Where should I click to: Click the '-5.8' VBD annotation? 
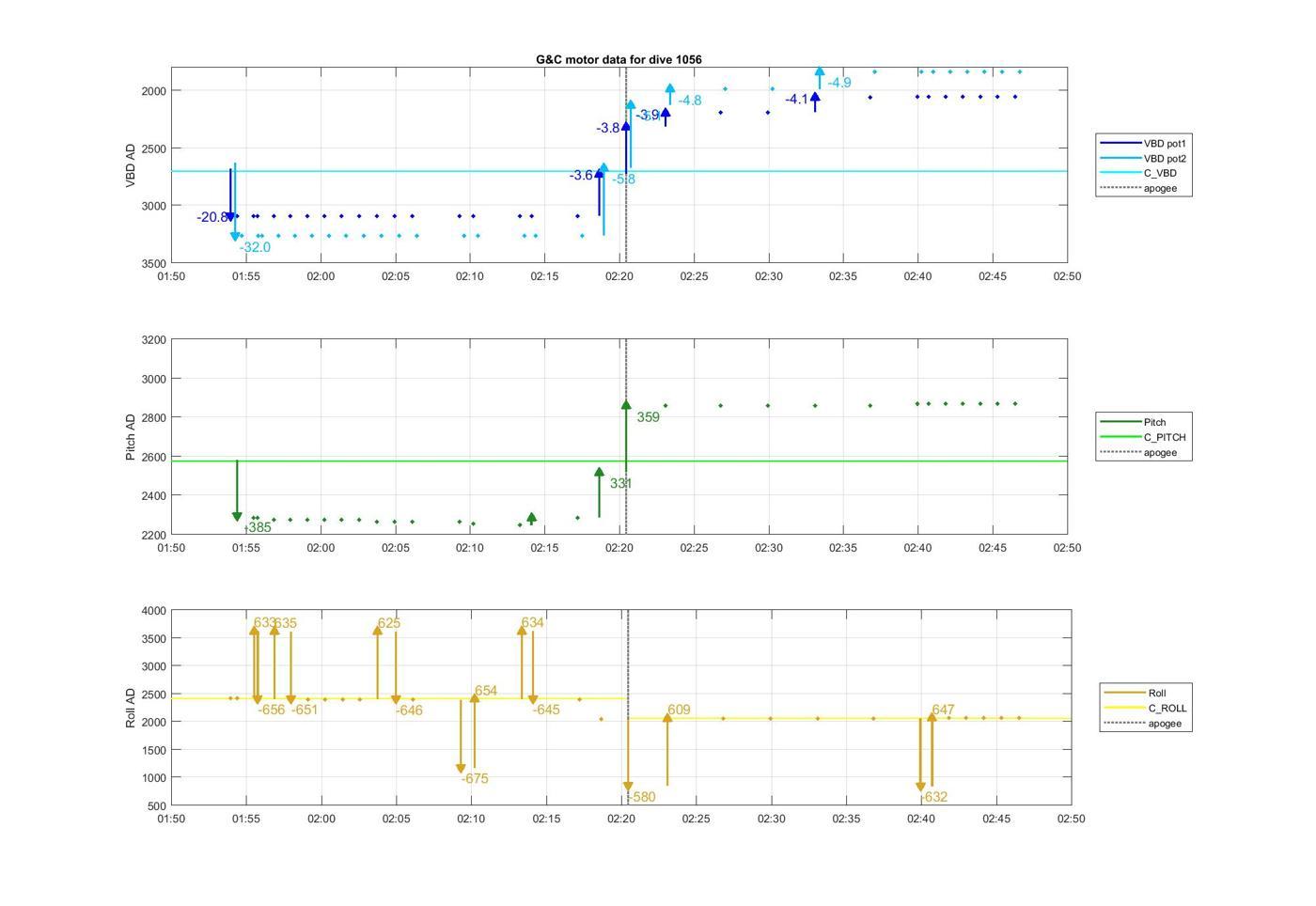pyautogui.click(x=624, y=179)
